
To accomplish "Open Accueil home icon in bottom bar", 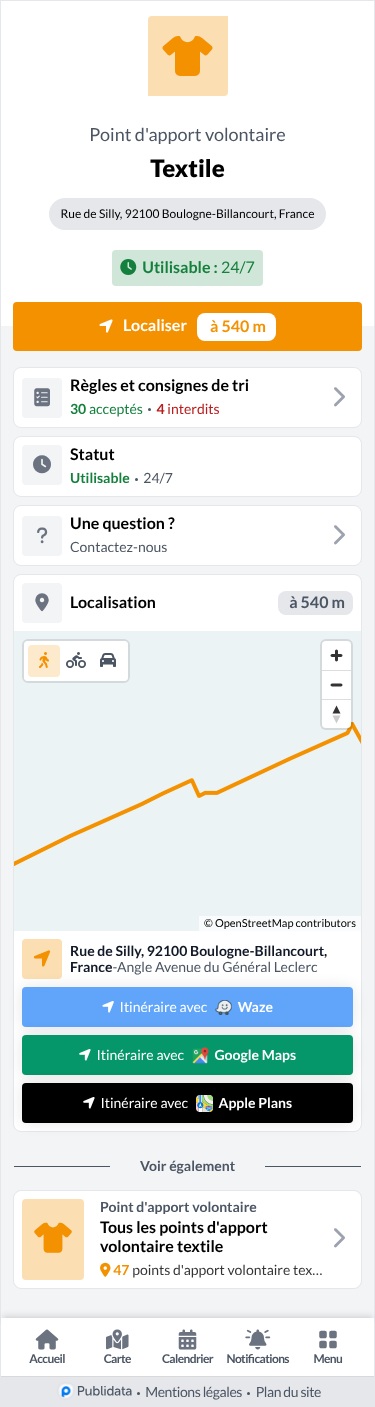I will 47,1347.
